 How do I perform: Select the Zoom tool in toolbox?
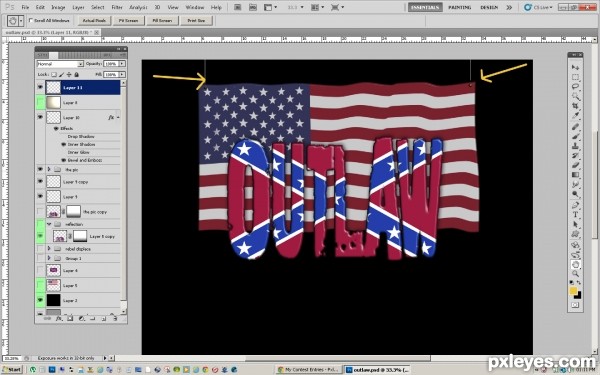click(575, 274)
